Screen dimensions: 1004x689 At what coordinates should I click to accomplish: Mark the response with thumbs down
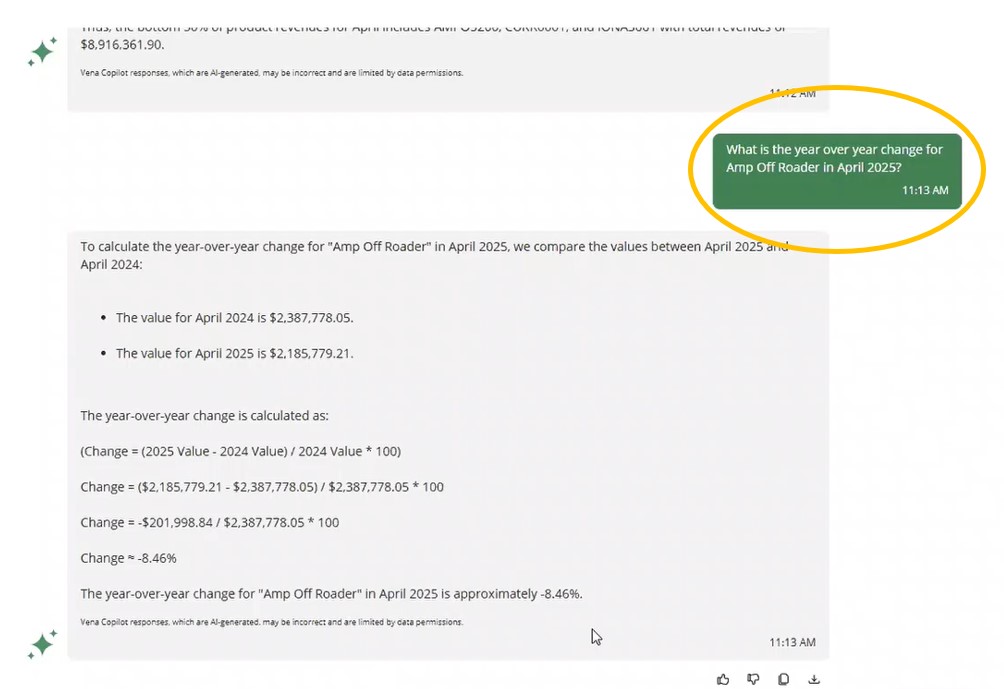pos(753,679)
